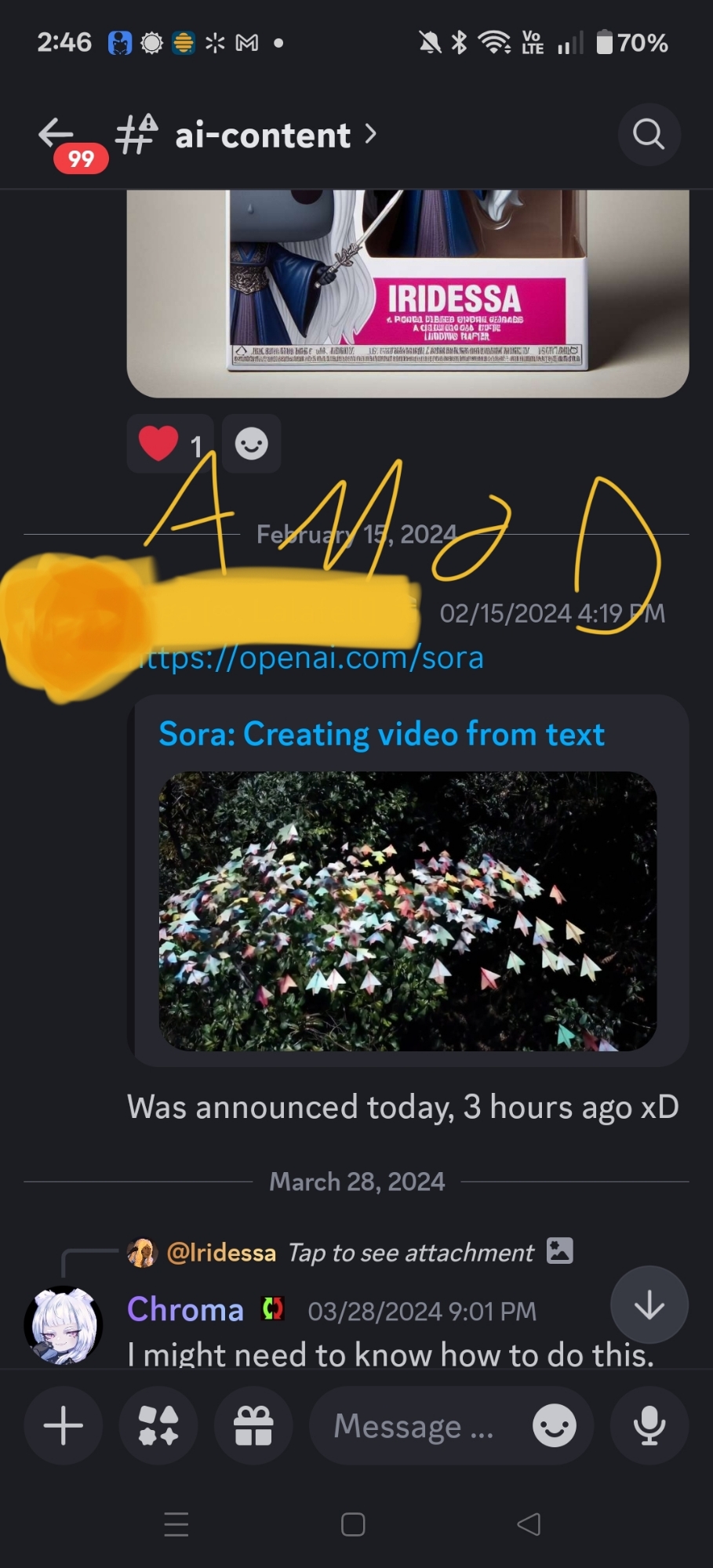The width and height of the screenshot is (713, 1568).
Task: Tap the back arrow in header
Action: tap(56, 133)
